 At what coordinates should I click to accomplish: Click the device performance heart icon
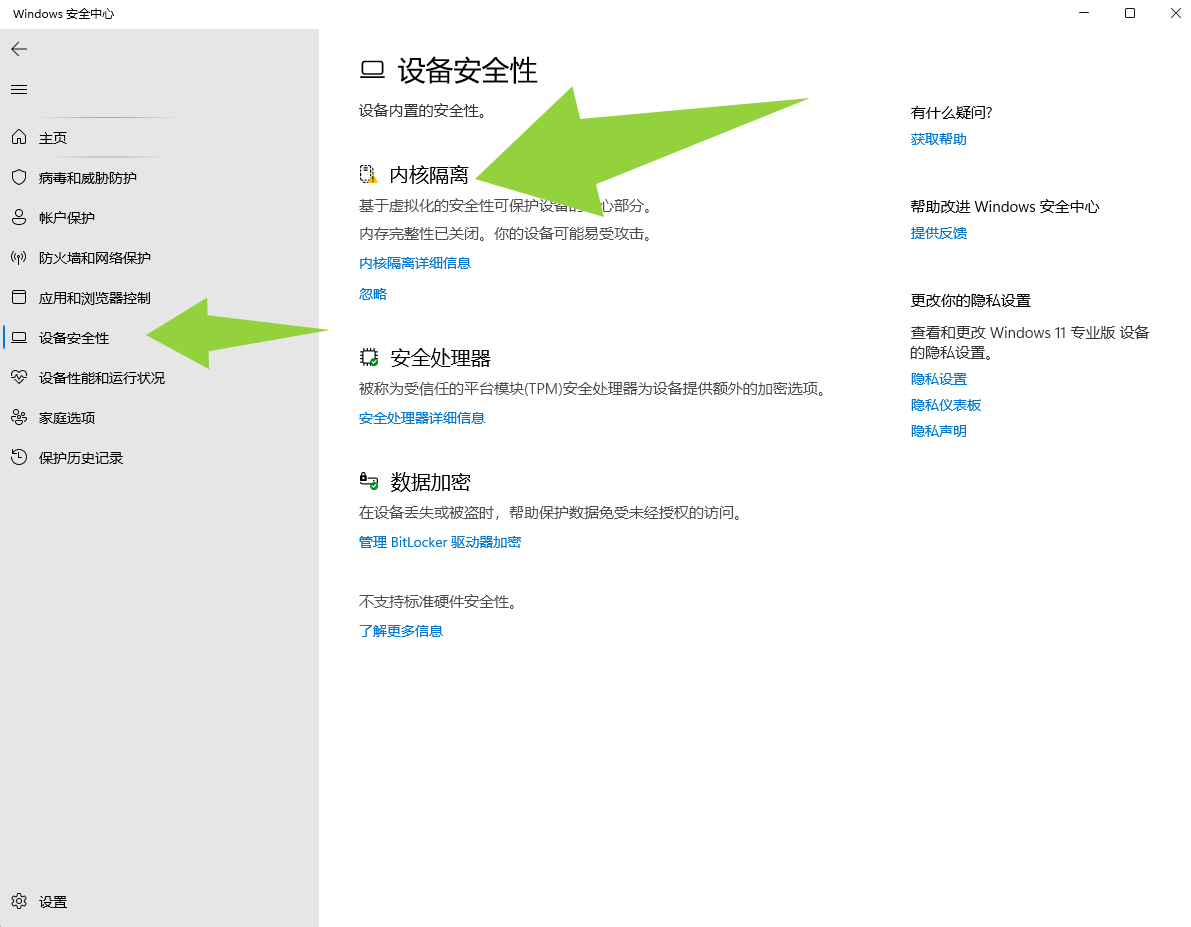click(x=18, y=378)
